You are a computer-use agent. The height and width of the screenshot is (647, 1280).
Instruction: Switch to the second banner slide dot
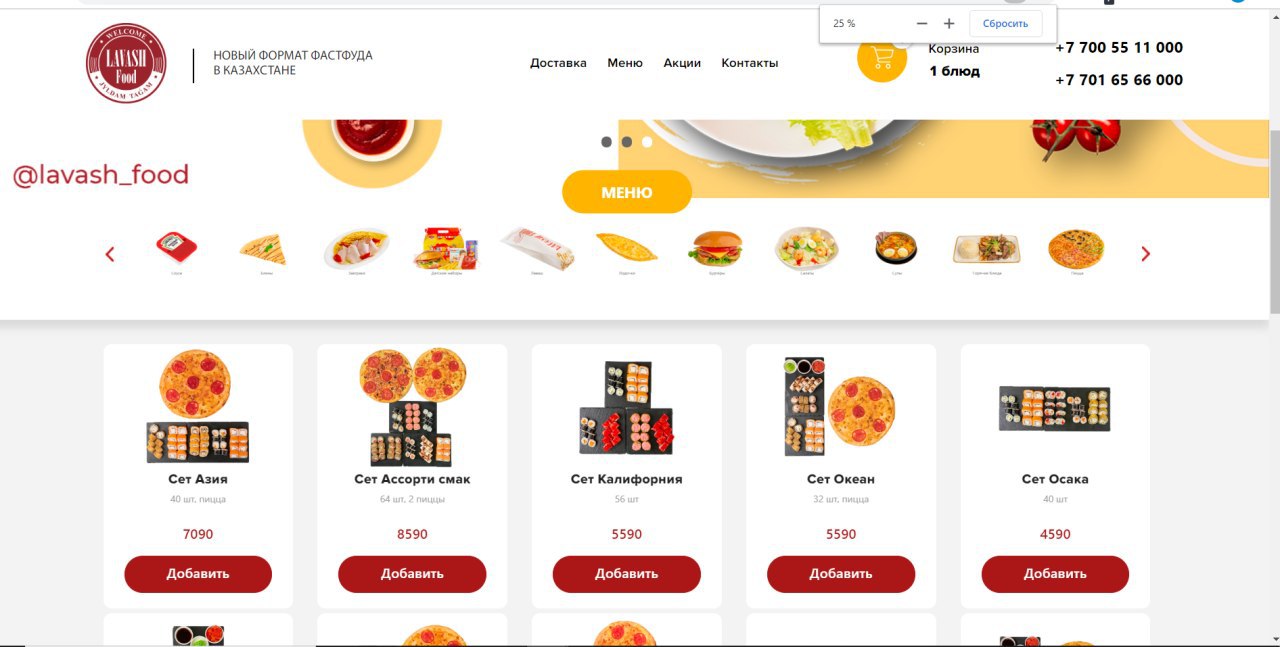click(x=627, y=142)
